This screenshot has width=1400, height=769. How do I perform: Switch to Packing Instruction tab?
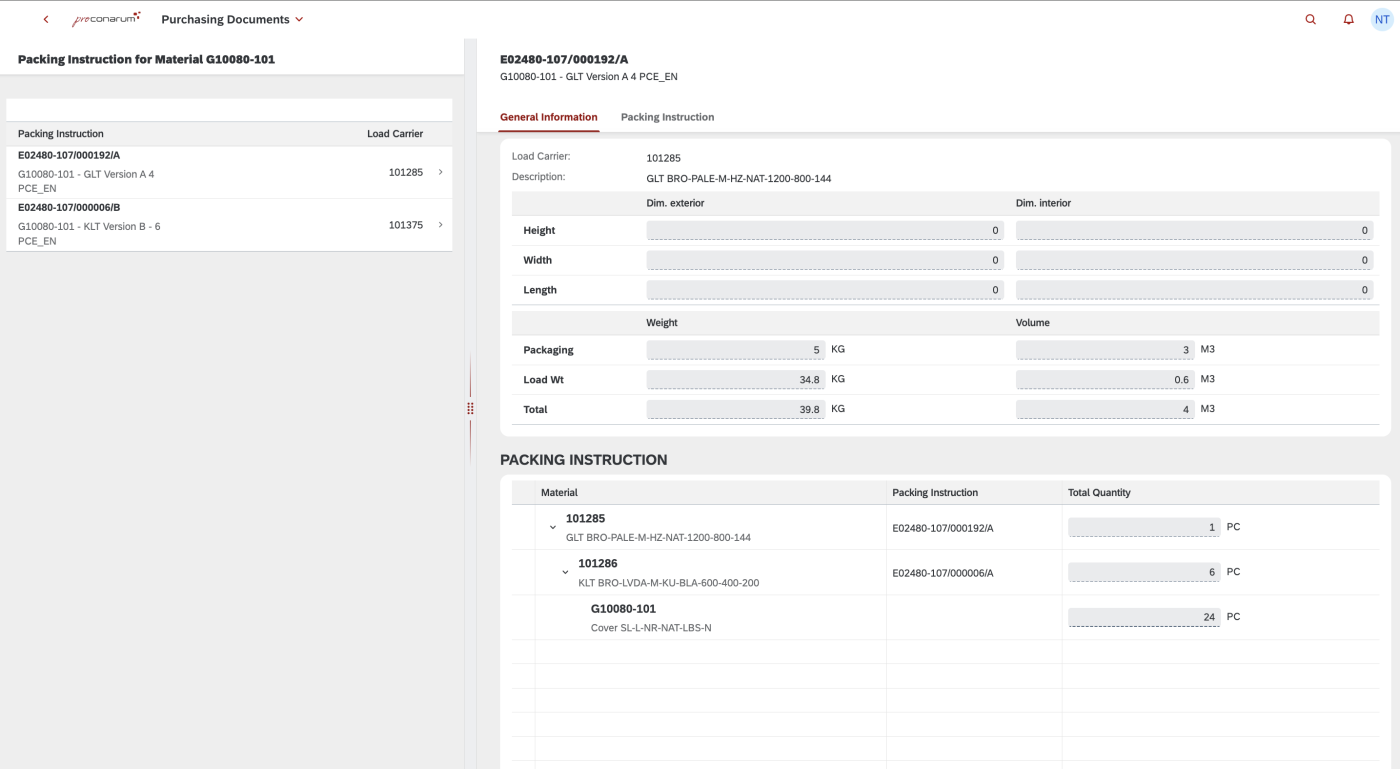(667, 117)
